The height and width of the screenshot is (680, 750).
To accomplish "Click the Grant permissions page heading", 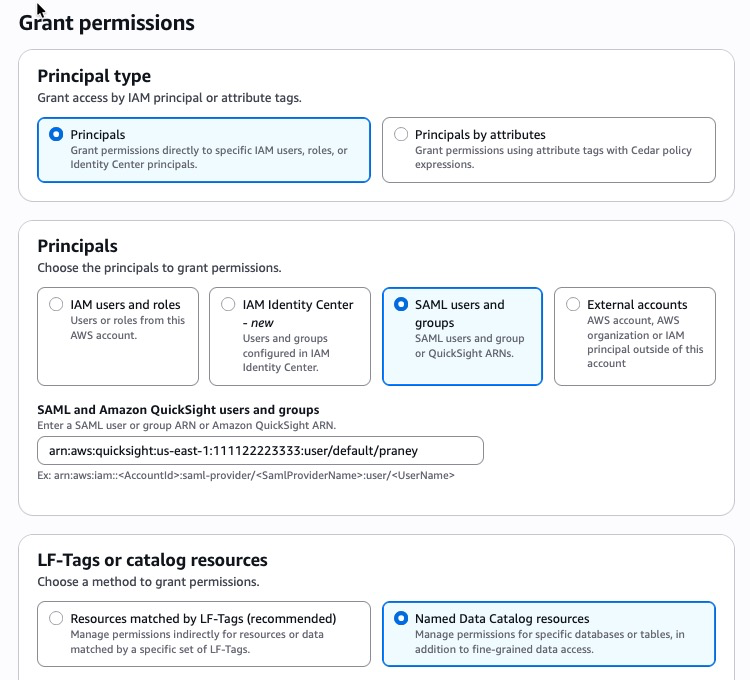I will pyautogui.click(x=107, y=21).
